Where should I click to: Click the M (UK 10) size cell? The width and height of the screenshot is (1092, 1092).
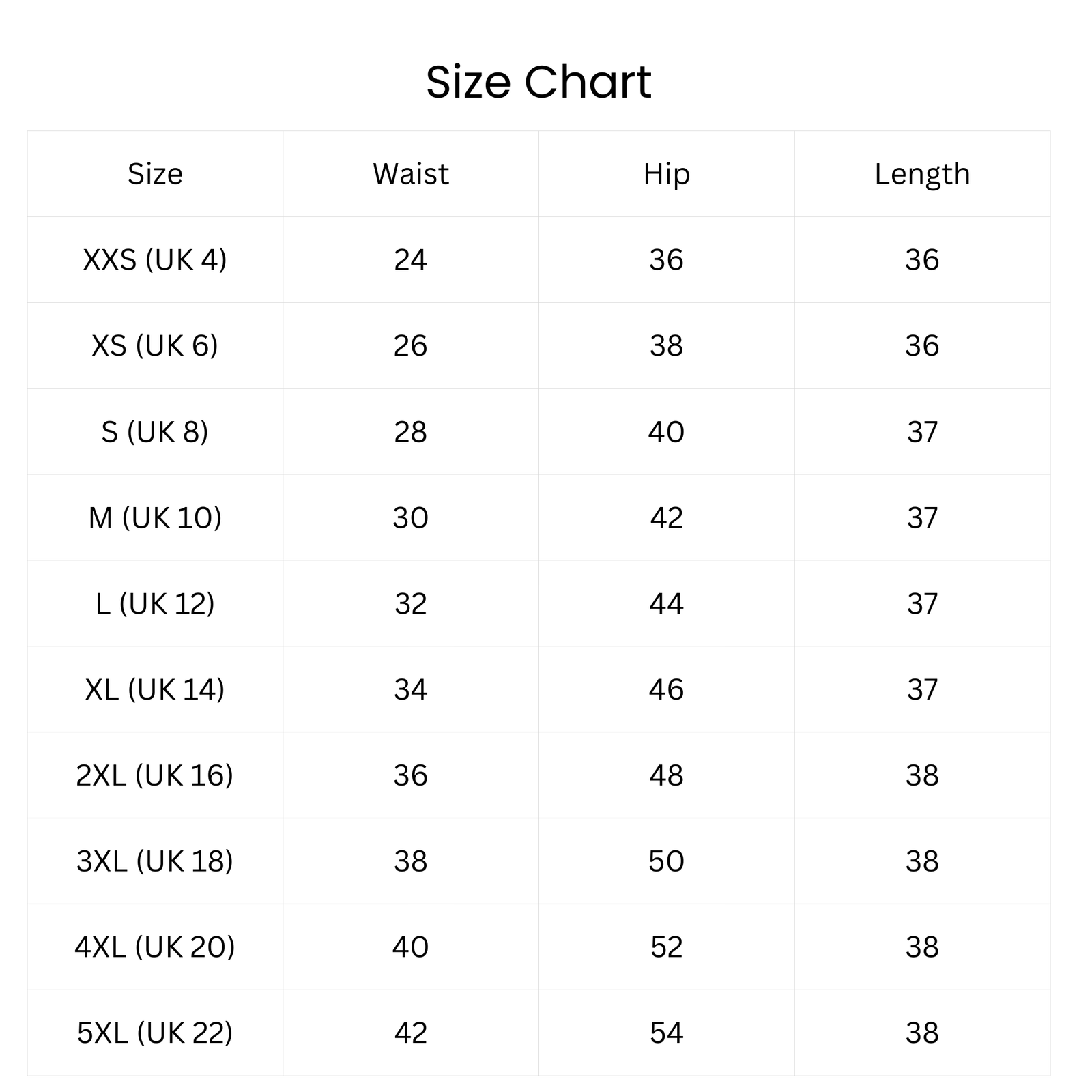[155, 518]
